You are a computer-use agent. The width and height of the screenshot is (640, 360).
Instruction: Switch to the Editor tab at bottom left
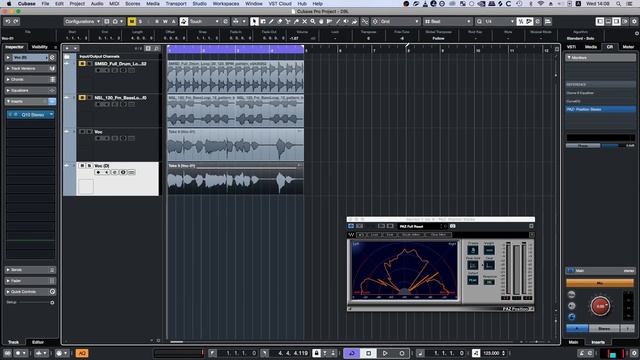38,342
